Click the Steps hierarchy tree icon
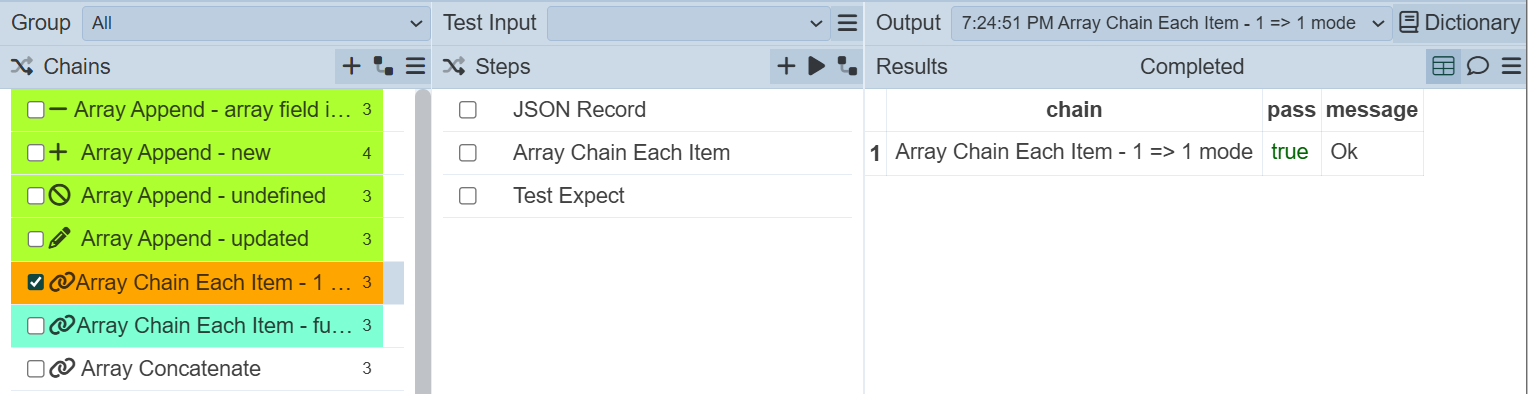Viewport: 1528px width, 394px height. [x=848, y=67]
